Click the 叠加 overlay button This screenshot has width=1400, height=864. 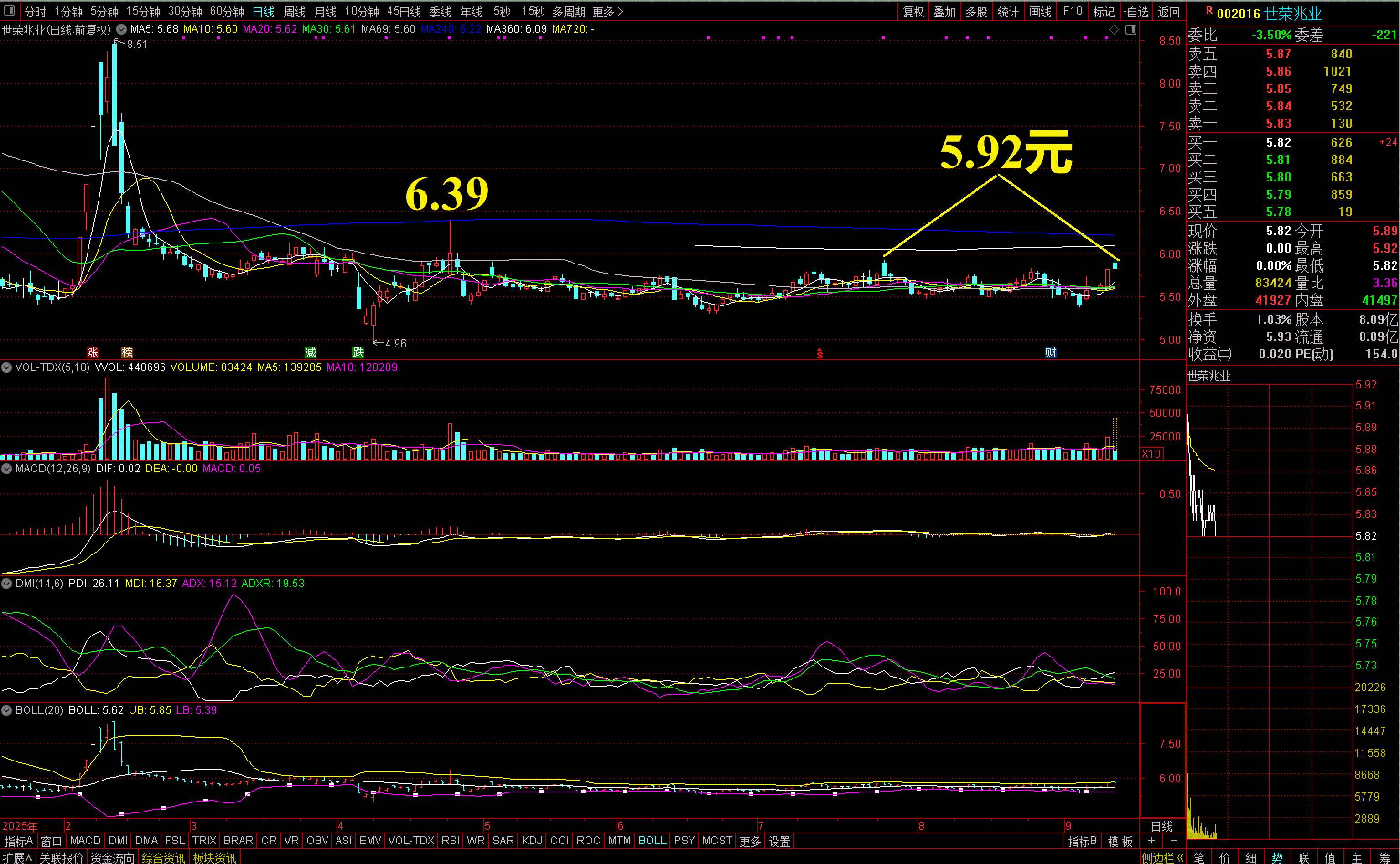click(944, 11)
